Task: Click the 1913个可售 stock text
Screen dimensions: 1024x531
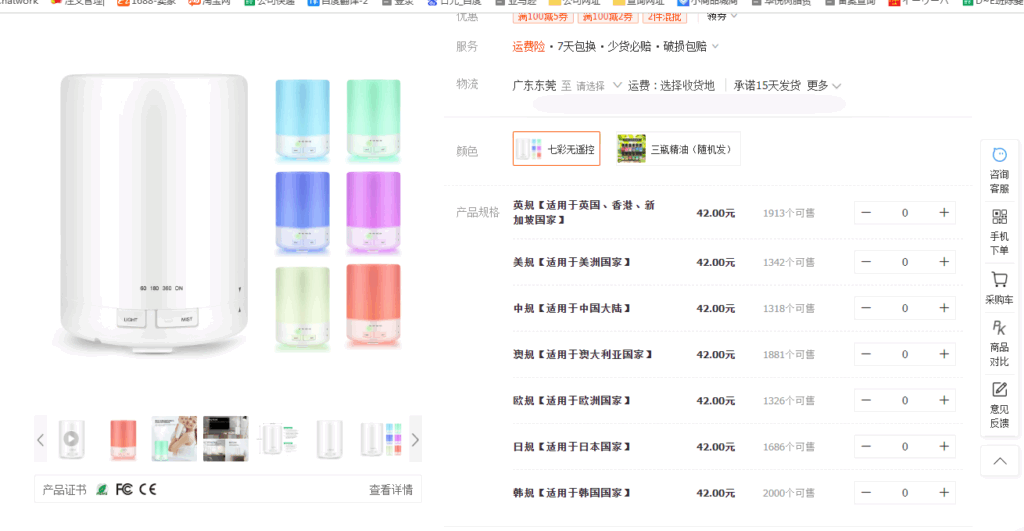Action: [x=788, y=213]
